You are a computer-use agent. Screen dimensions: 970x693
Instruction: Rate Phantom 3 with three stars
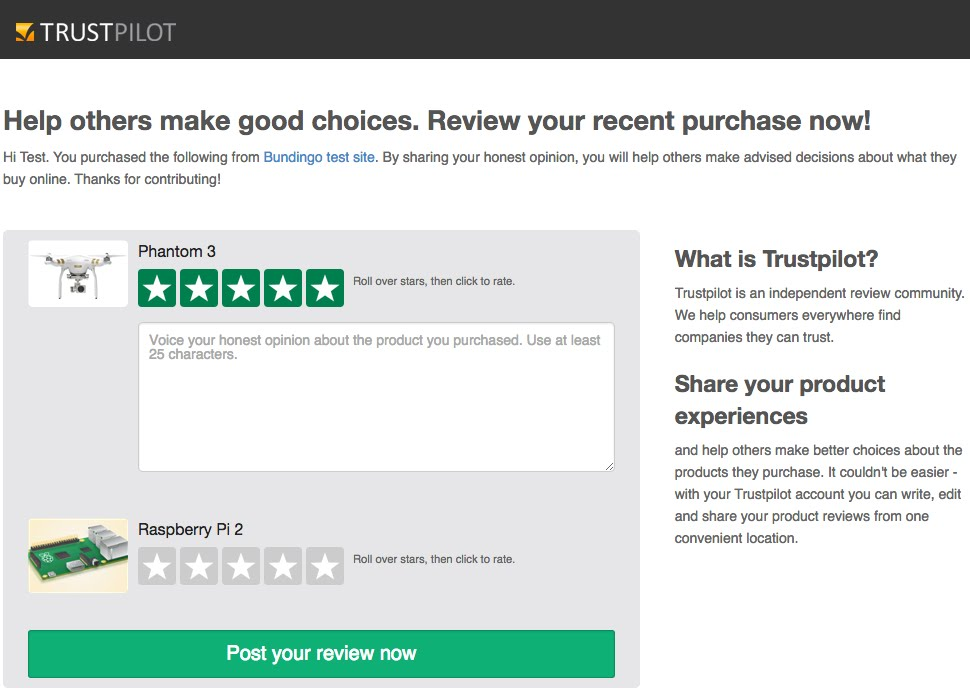click(x=241, y=288)
